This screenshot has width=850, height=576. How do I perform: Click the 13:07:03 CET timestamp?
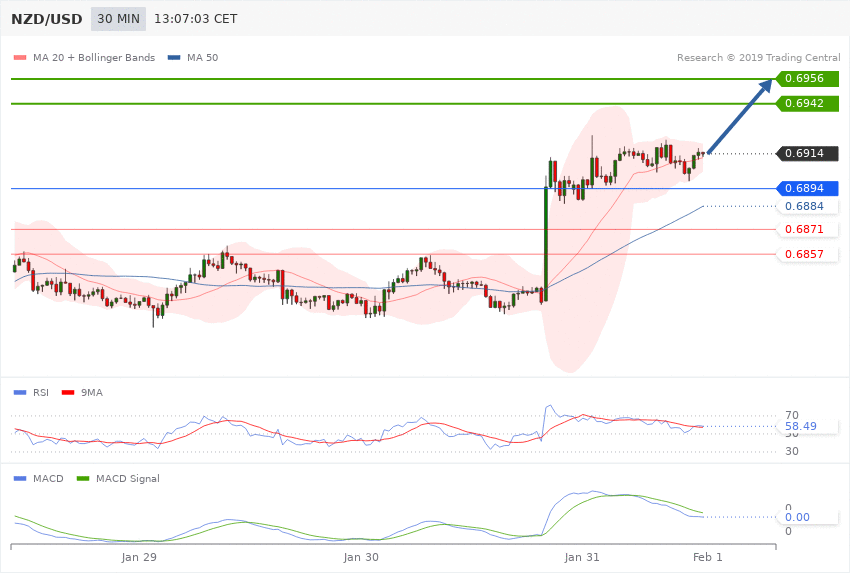coord(196,19)
